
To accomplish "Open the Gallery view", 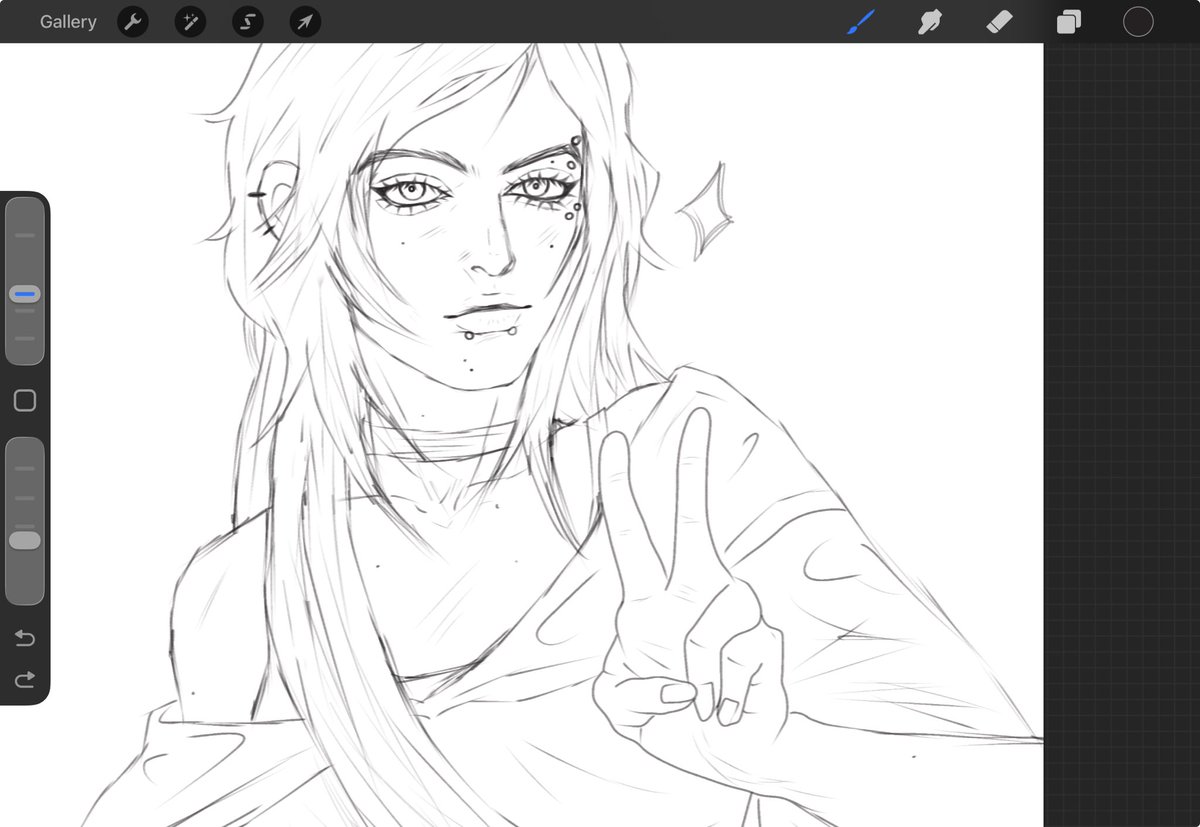I will (68, 22).
